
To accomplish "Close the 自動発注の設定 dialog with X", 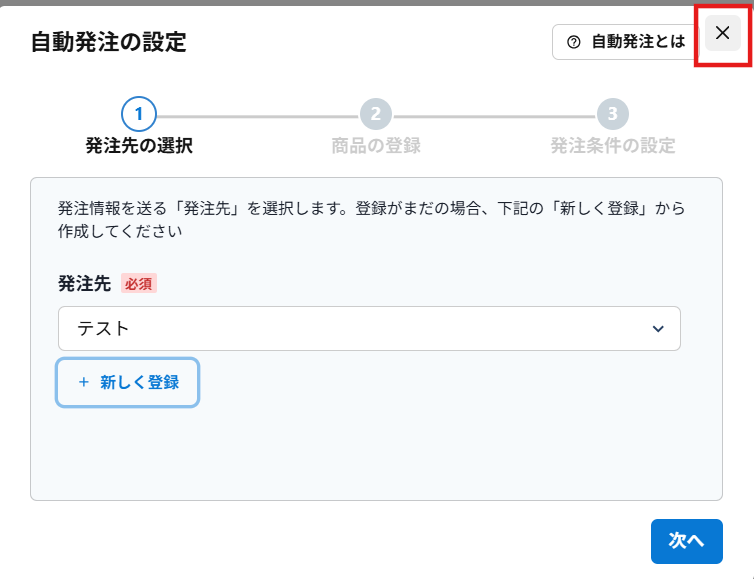I will pyautogui.click(x=722, y=33).
